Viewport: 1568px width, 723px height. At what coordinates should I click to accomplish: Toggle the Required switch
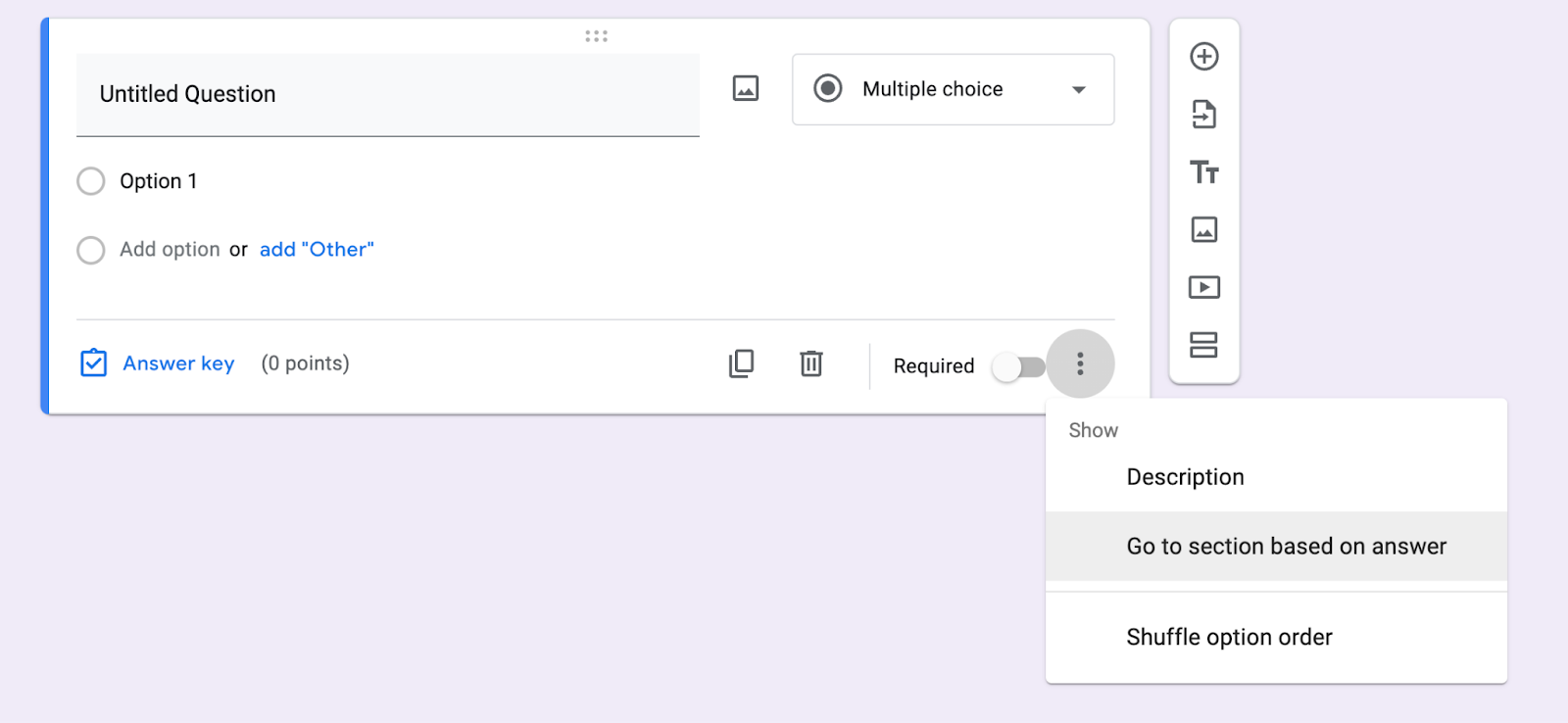coord(1018,367)
